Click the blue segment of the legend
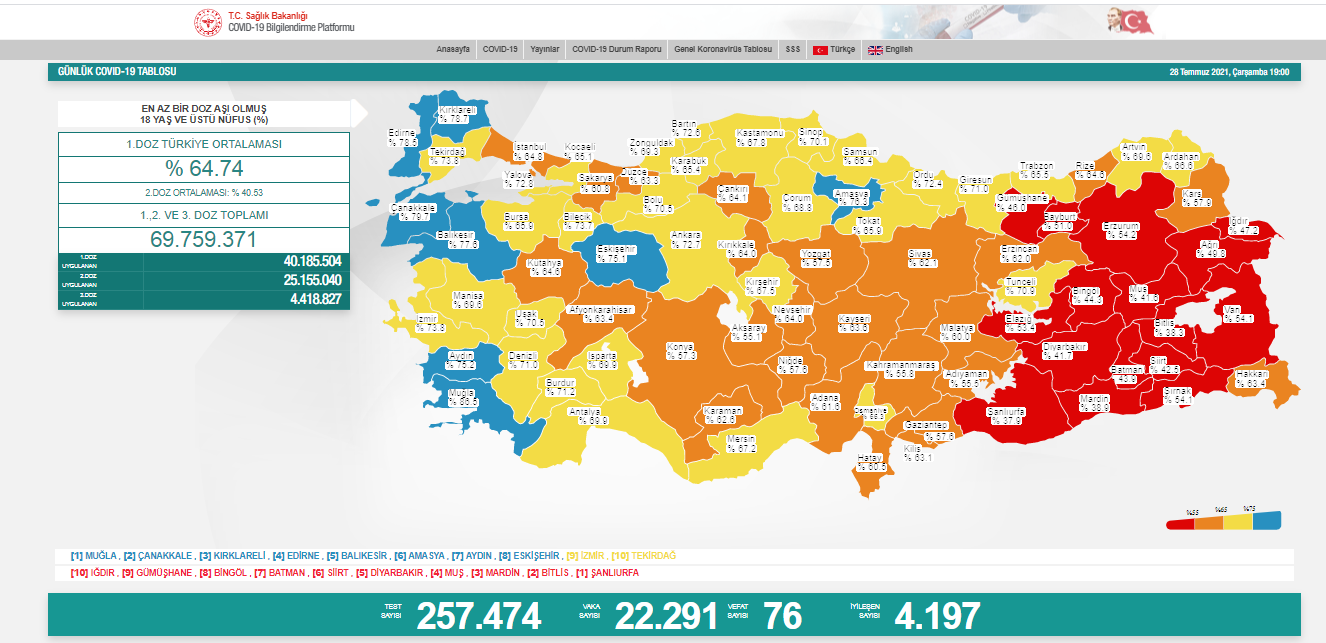The image size is (1326, 643). [x=1267, y=520]
